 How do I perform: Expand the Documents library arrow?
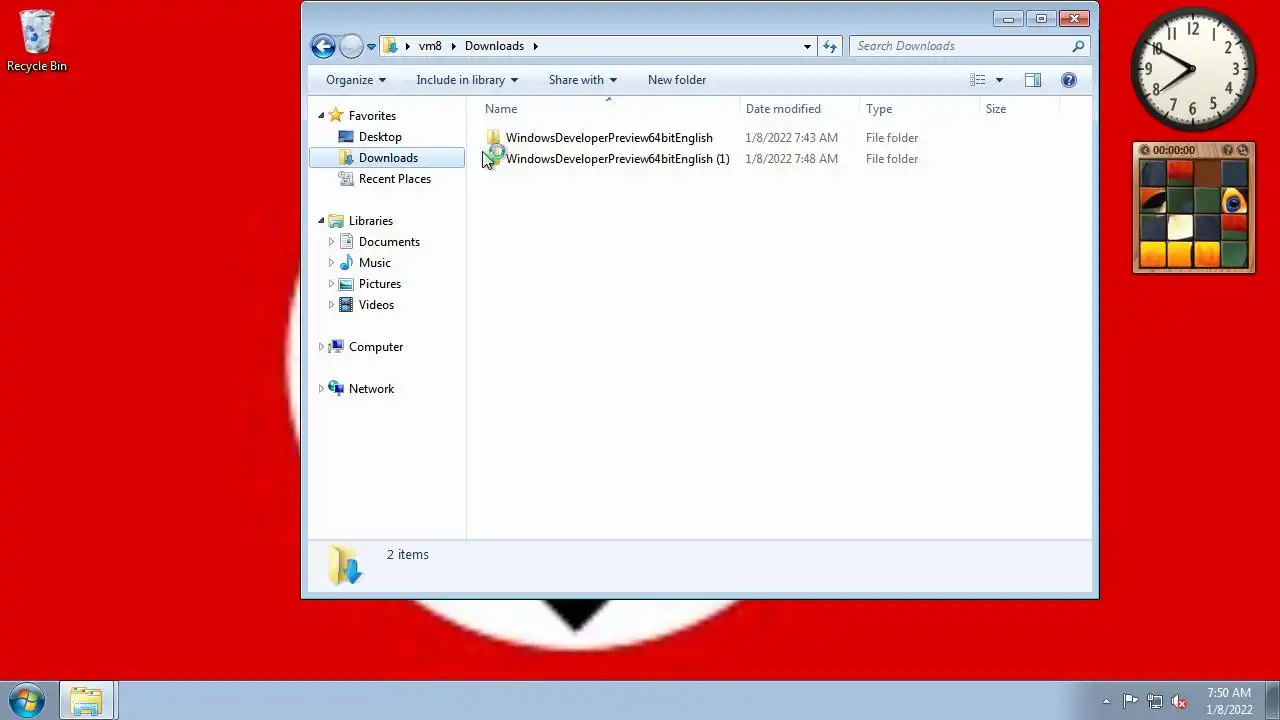pyautogui.click(x=331, y=242)
